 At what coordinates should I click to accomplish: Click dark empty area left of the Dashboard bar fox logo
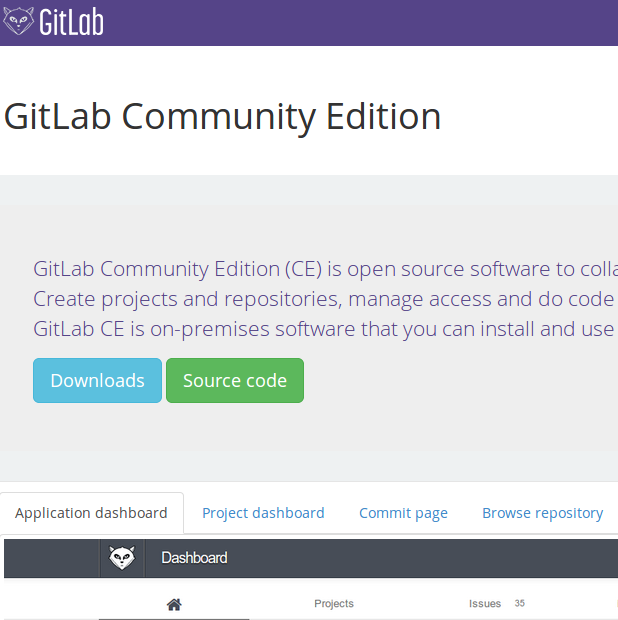pos(51,558)
